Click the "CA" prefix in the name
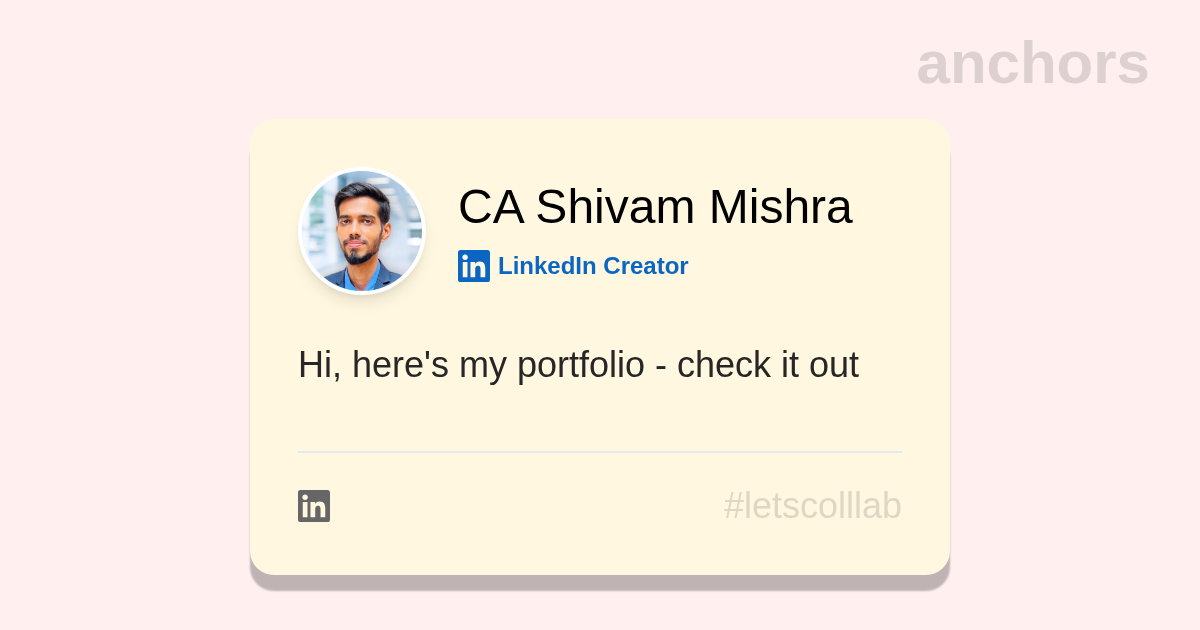The height and width of the screenshot is (630, 1200). click(491, 207)
